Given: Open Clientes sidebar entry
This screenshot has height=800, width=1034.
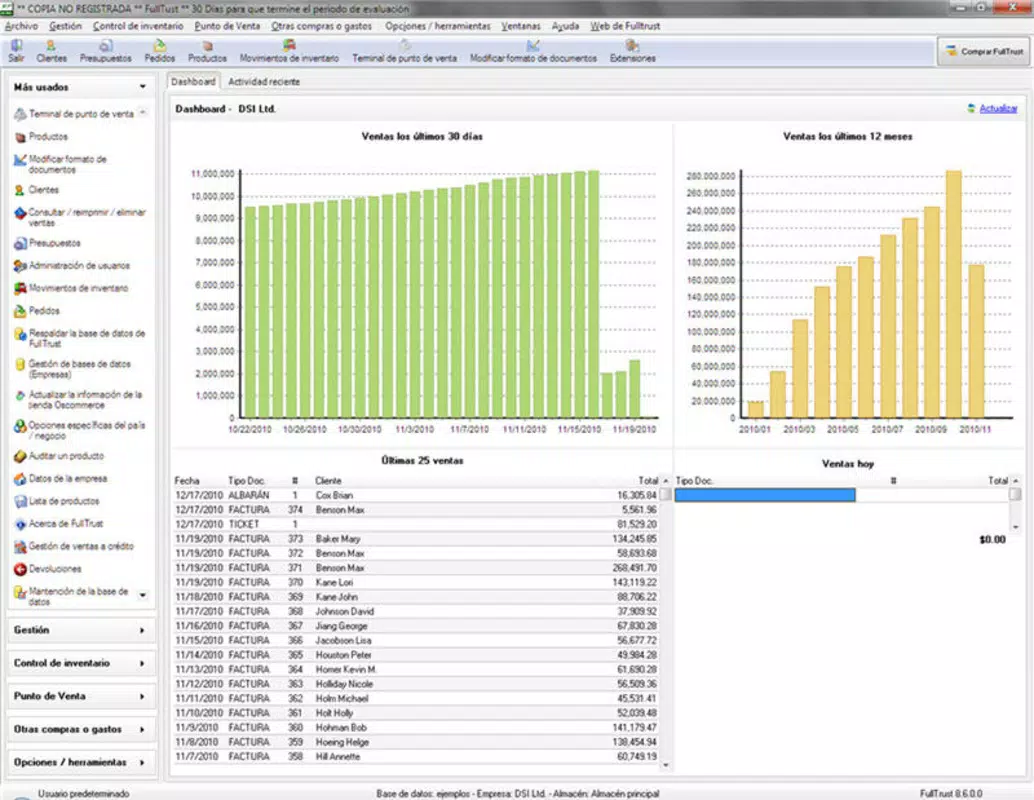Looking at the screenshot, I should tap(37, 190).
